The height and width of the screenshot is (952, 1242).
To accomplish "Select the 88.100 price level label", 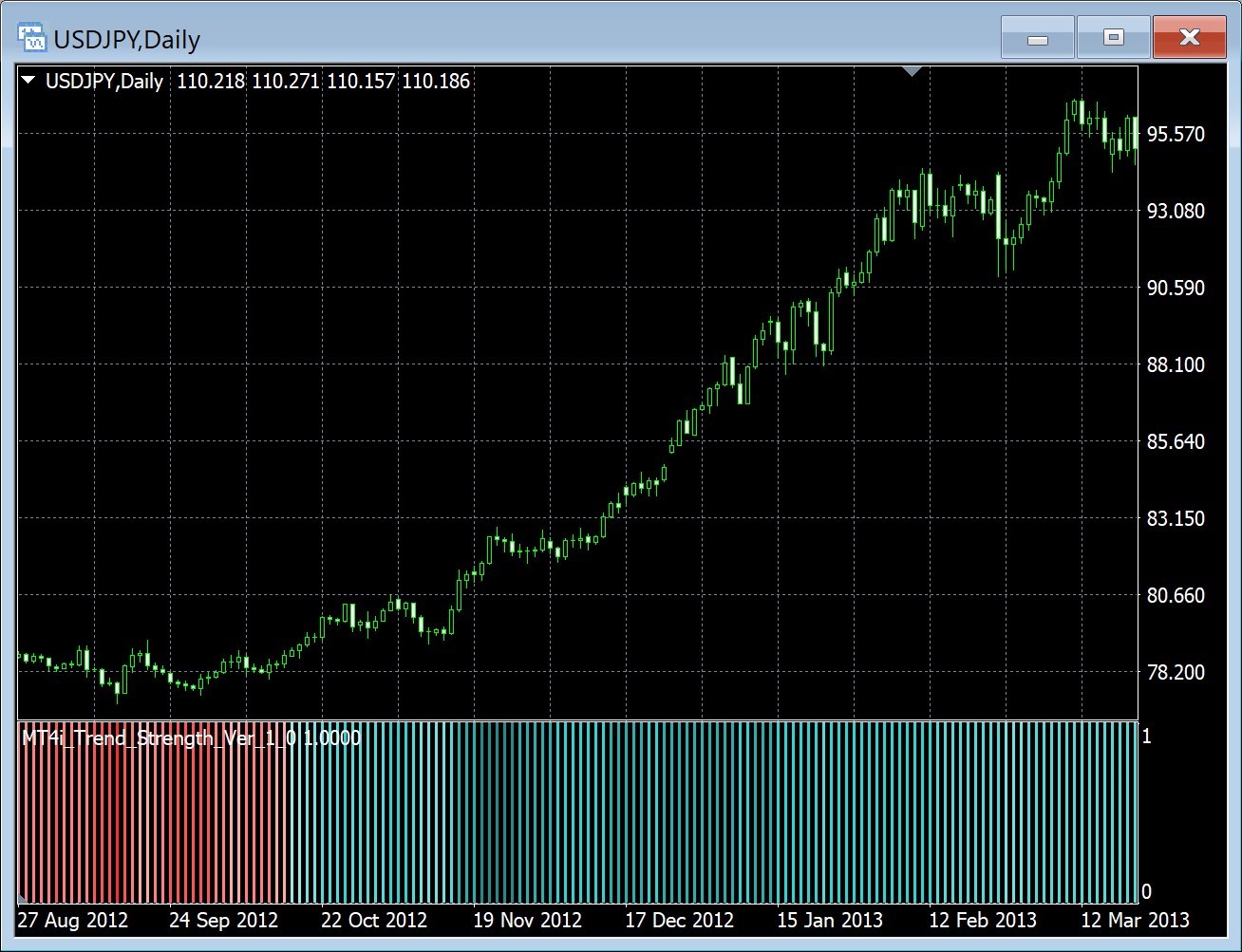I will pos(1176,364).
